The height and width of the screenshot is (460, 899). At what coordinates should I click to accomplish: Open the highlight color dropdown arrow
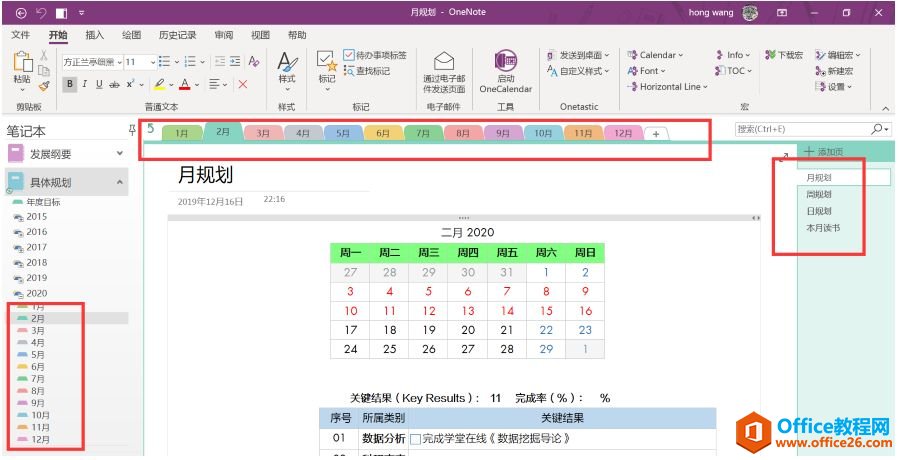pos(171,85)
